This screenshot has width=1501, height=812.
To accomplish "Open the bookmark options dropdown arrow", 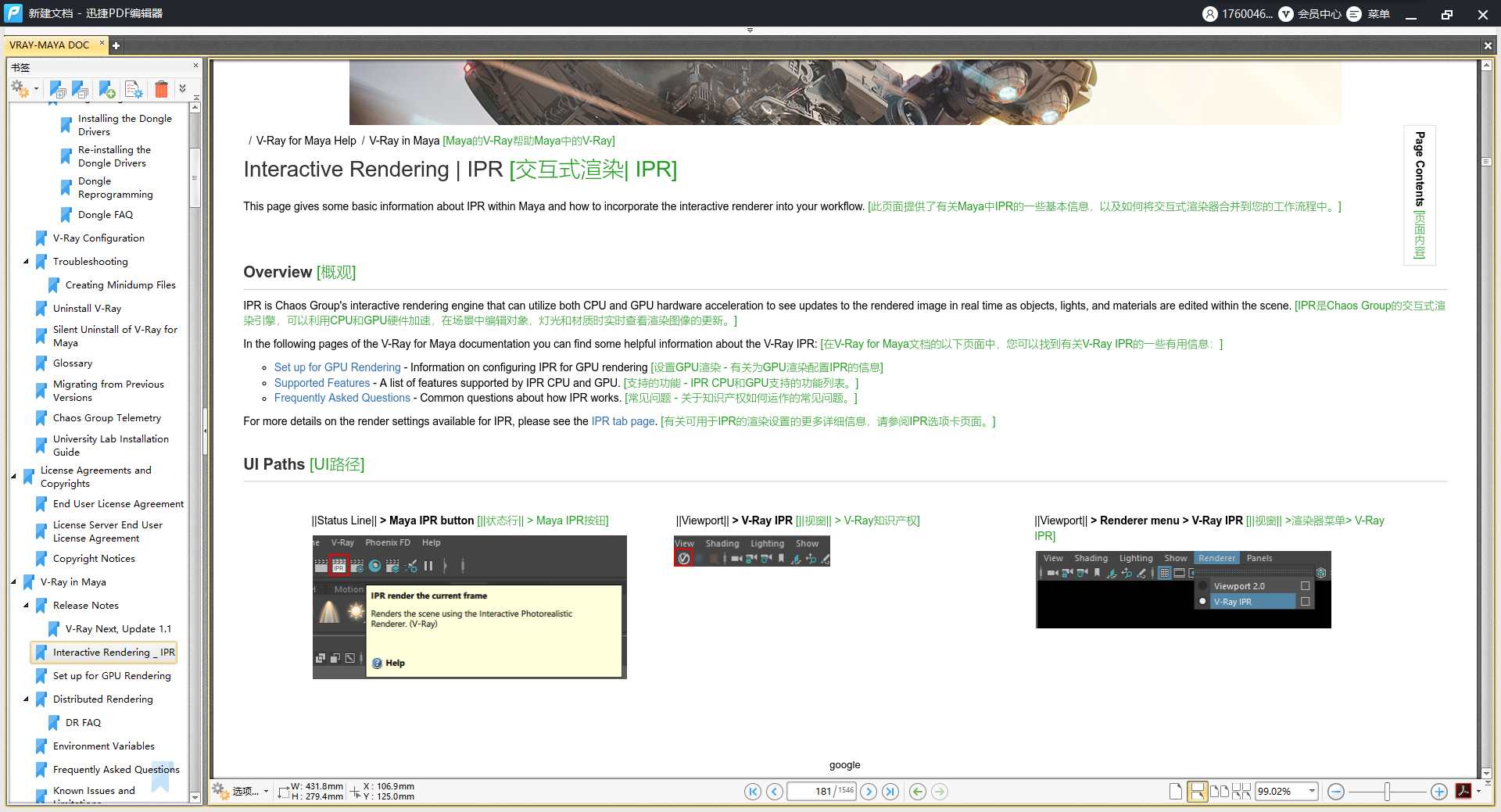I will [x=36, y=89].
